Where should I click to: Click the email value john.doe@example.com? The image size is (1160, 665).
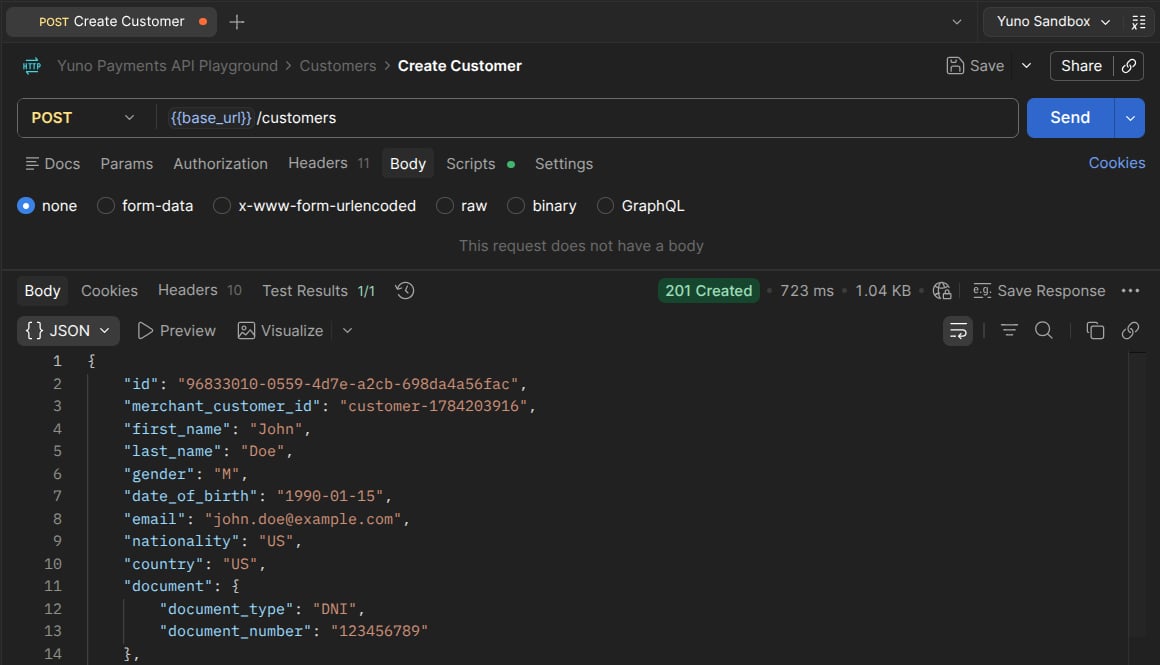(x=303, y=519)
